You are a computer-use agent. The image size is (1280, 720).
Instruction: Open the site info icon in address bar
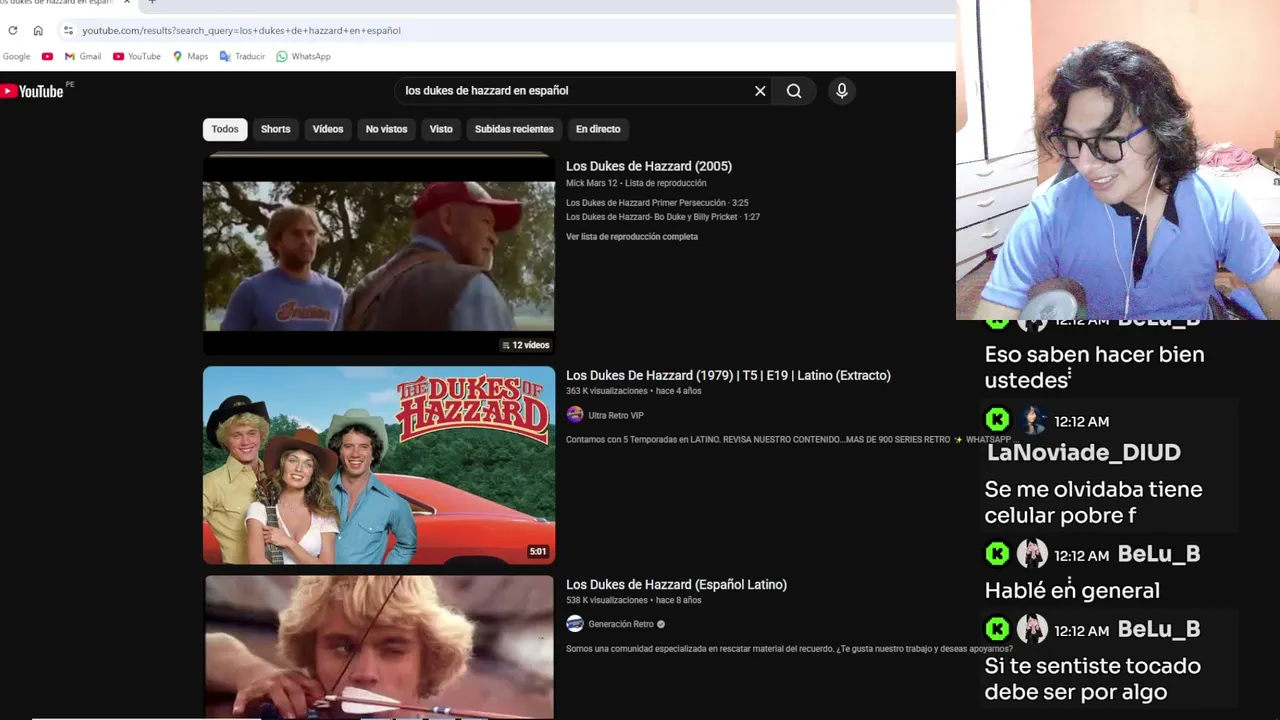[68, 30]
